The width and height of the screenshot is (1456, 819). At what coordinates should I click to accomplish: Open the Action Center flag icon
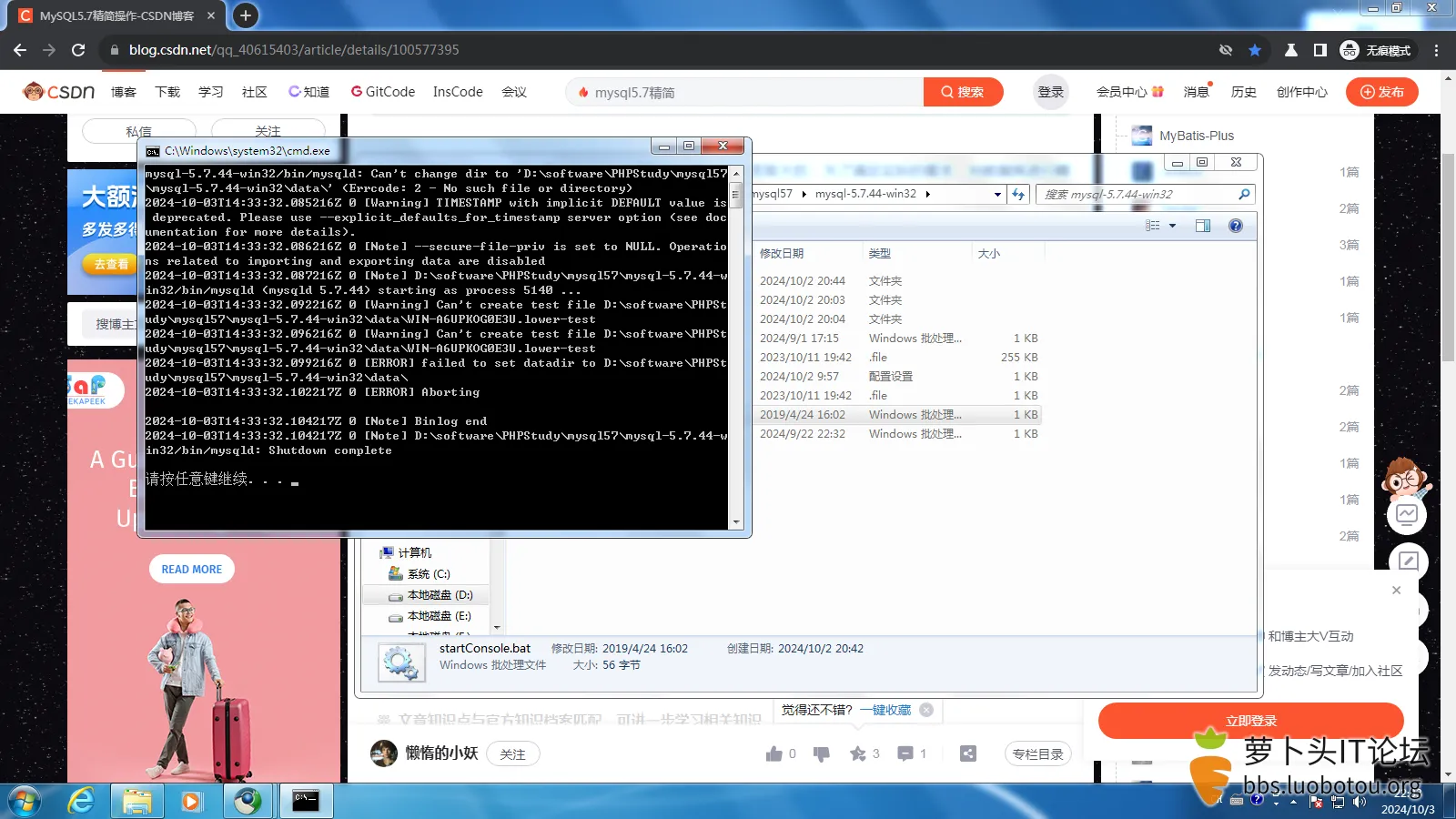[1316, 802]
